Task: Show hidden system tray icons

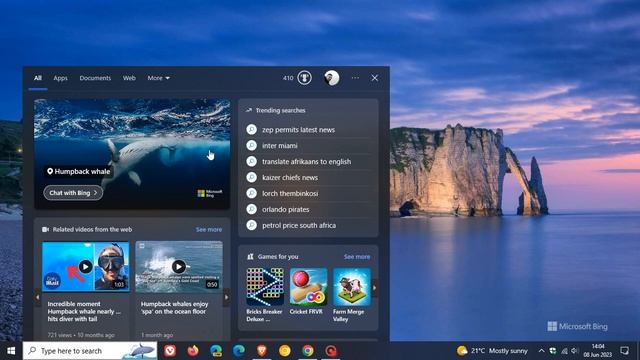Action: (541, 351)
